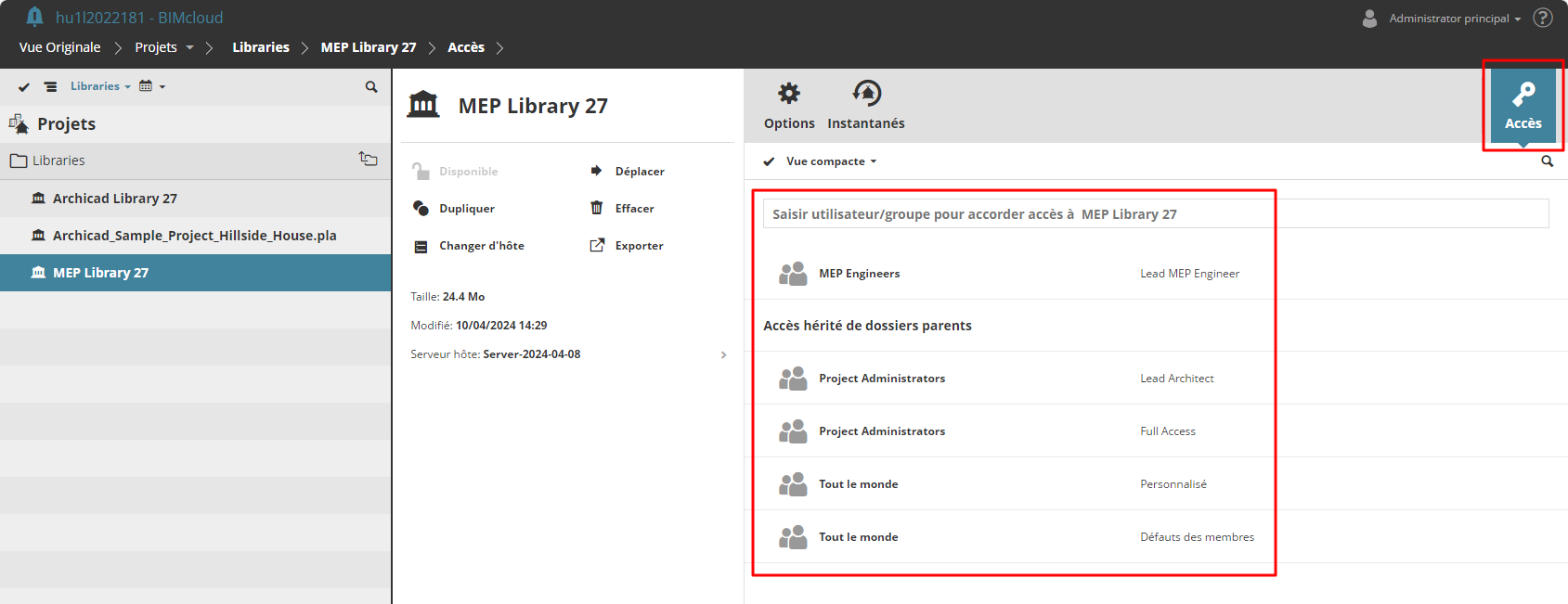The width and height of the screenshot is (1568, 604).
Task: Toggle the checkmark in the left toolbar
Action: coord(24,87)
